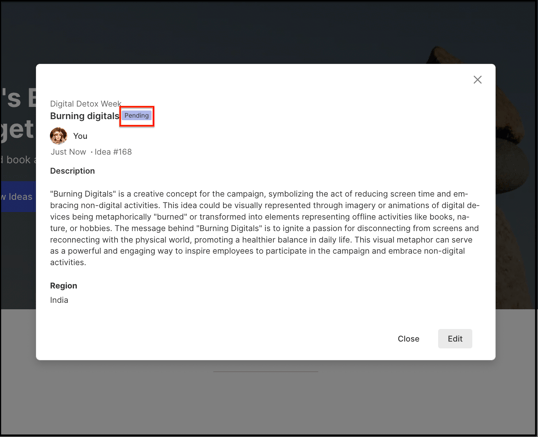Click the Burning digitals idea title

point(84,116)
